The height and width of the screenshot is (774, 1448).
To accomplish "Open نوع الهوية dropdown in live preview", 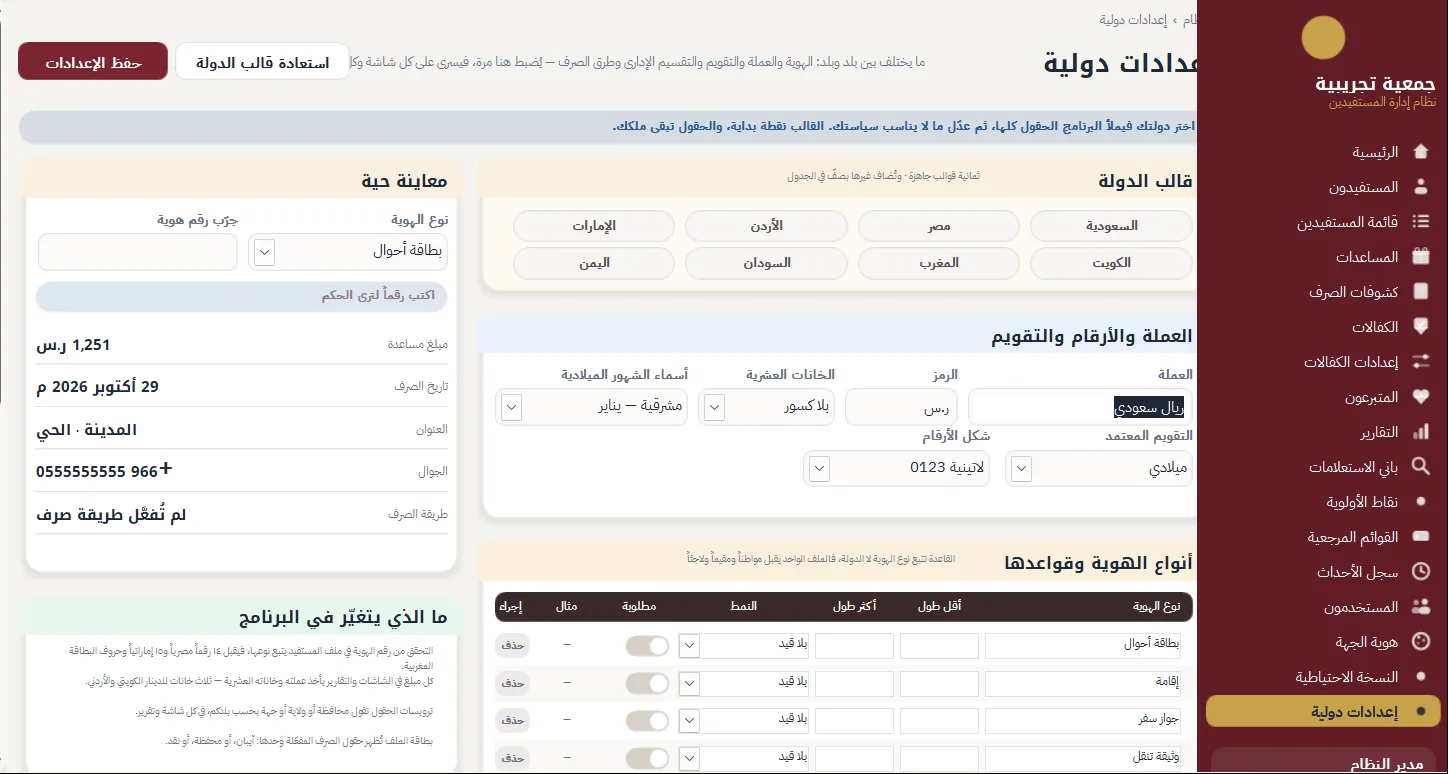I will tap(348, 252).
